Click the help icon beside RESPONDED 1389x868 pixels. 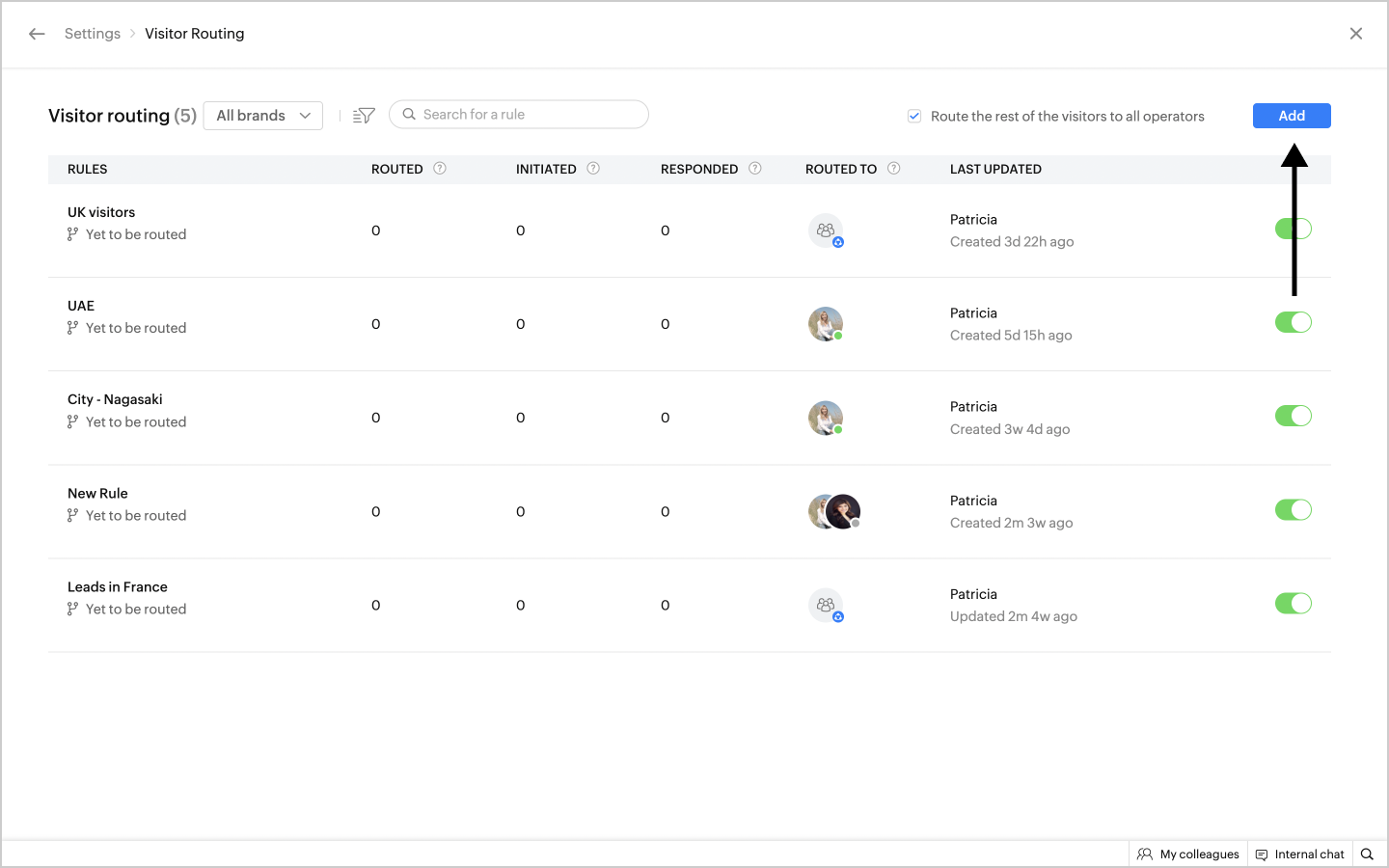click(x=755, y=169)
